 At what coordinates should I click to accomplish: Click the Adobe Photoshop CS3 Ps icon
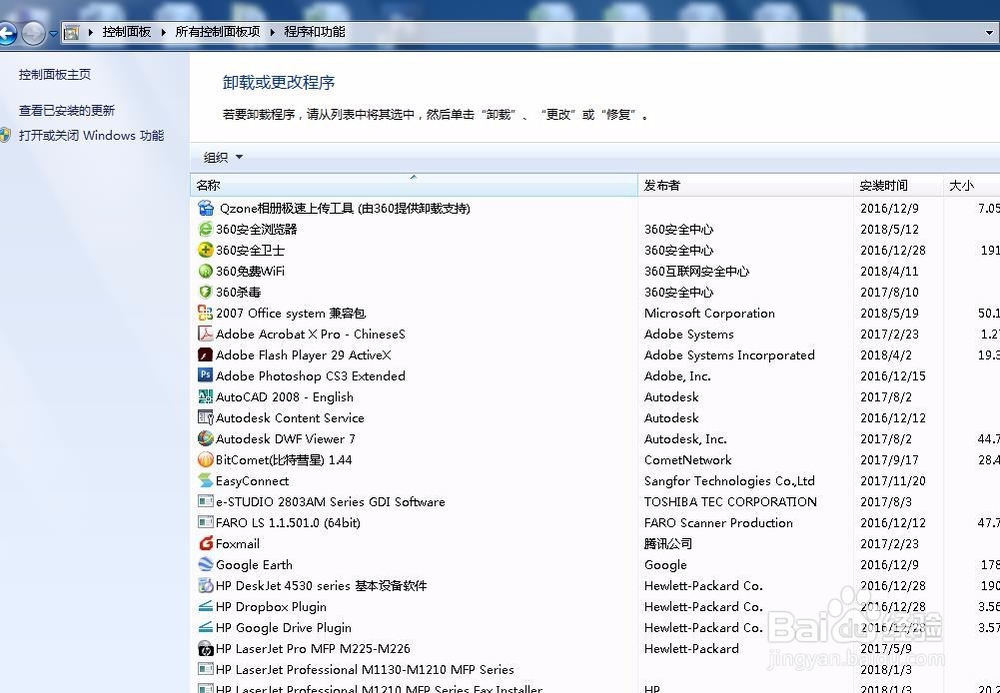205,376
